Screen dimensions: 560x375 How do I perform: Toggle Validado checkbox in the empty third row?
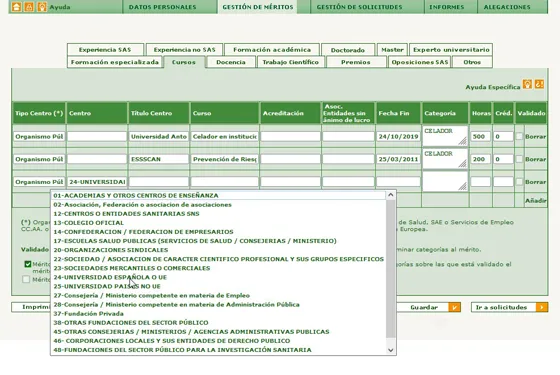click(x=519, y=182)
